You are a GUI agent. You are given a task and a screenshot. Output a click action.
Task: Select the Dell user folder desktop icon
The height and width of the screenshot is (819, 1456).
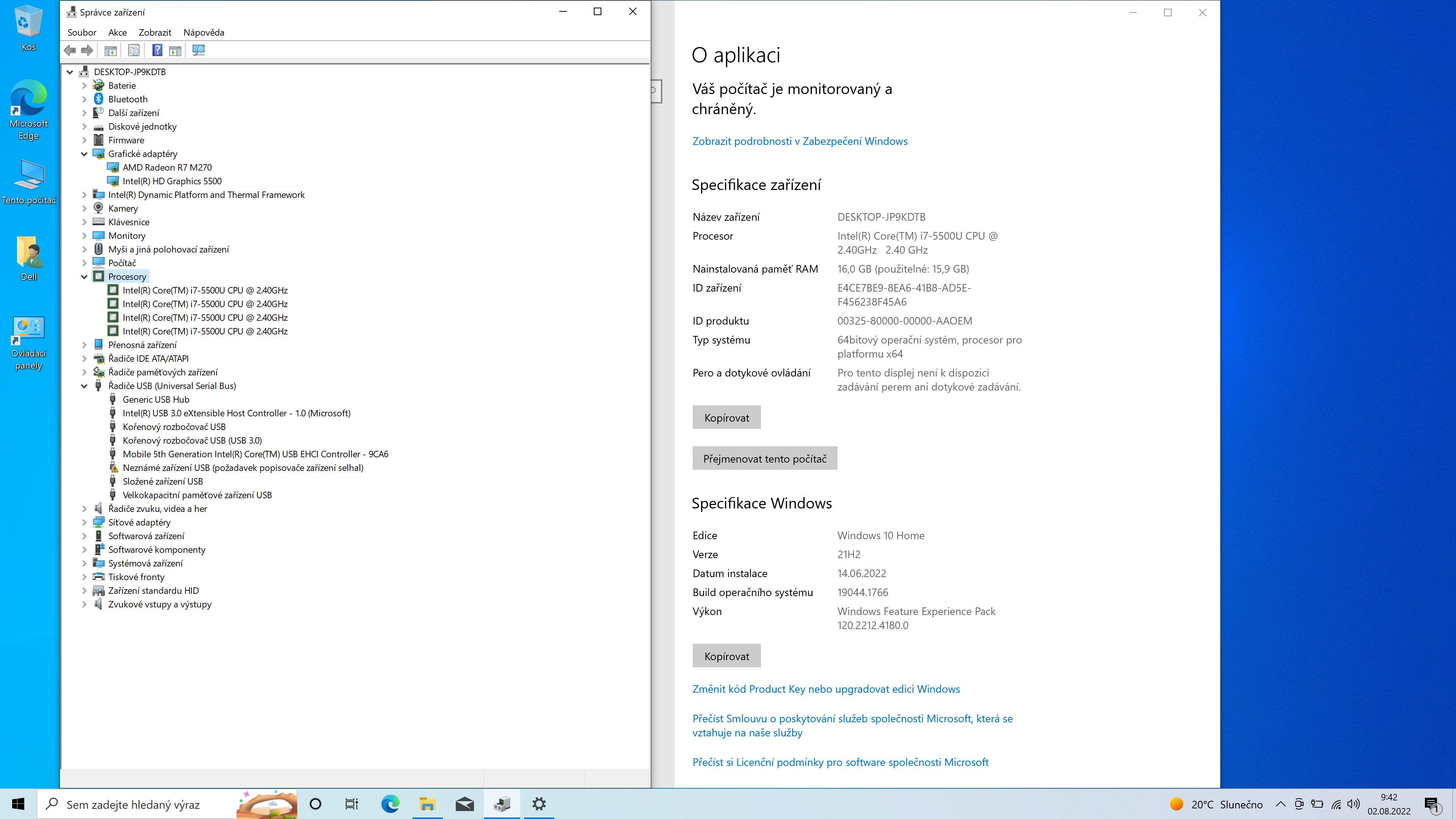click(28, 259)
